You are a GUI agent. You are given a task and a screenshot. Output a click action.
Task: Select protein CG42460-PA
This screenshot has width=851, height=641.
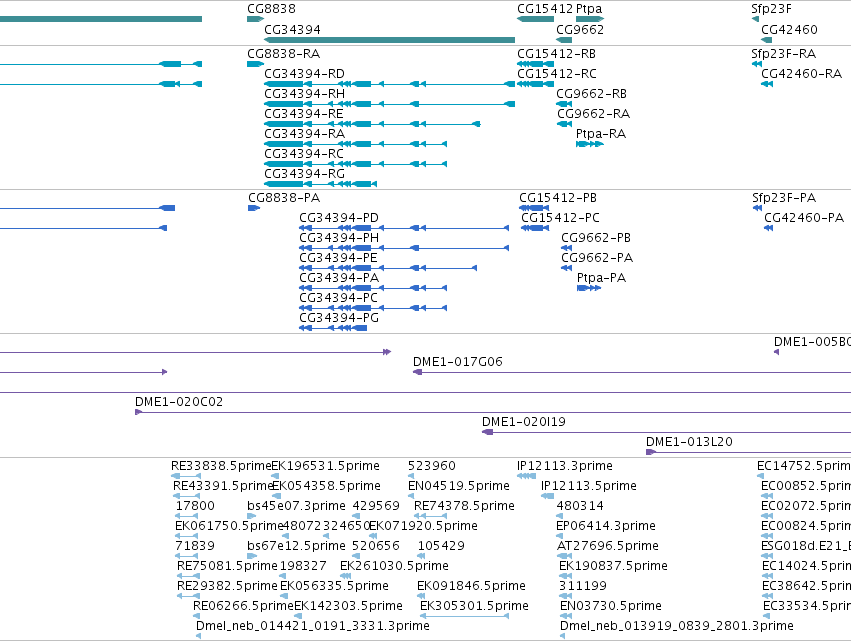tap(804, 218)
